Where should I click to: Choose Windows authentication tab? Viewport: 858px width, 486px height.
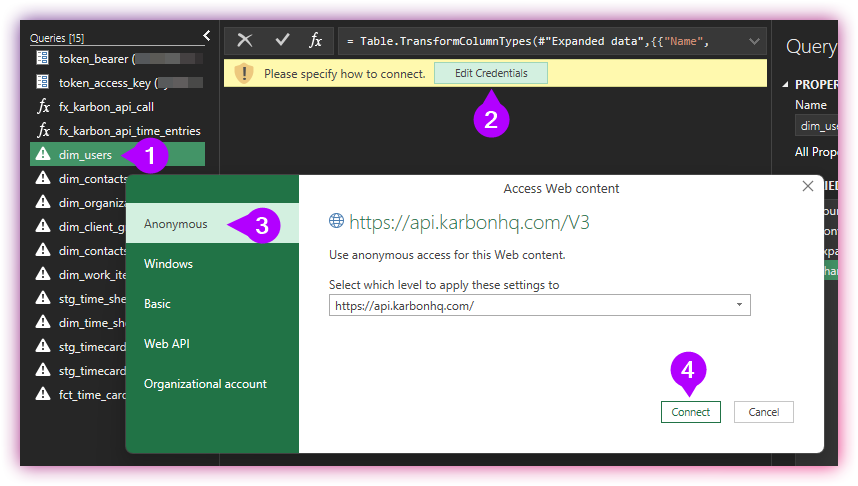click(x=212, y=263)
